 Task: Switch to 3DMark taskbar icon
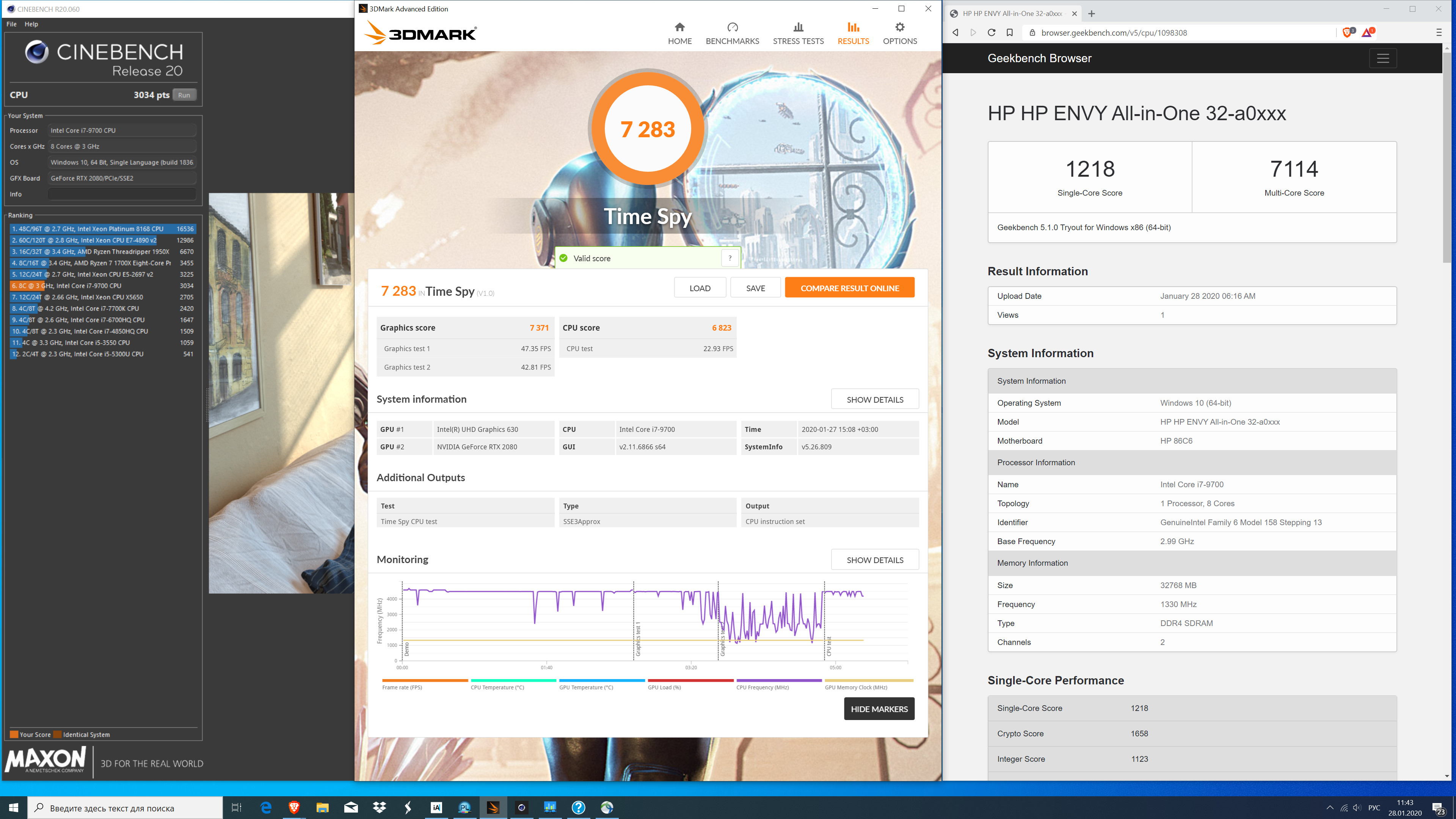click(493, 808)
